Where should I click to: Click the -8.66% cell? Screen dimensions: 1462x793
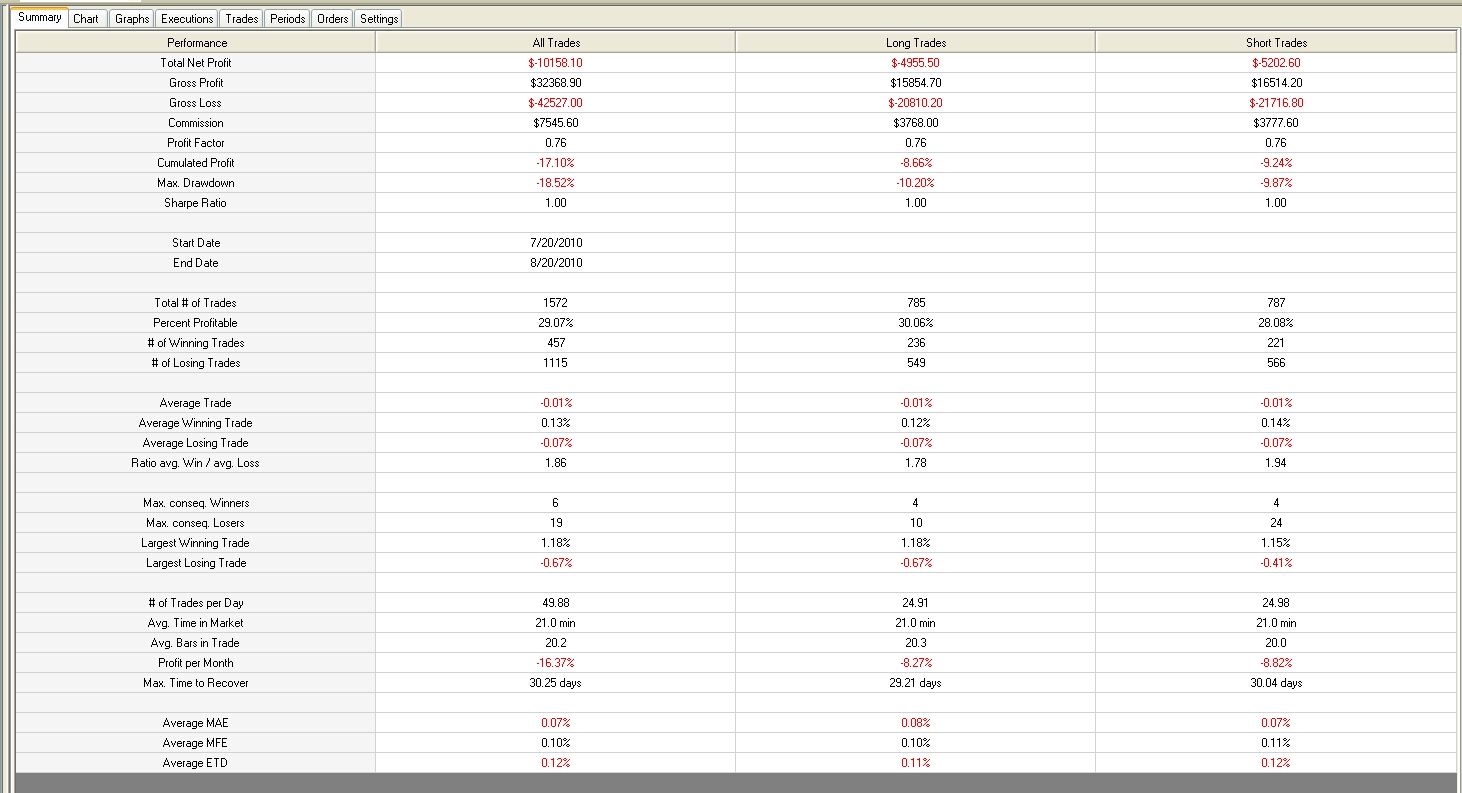tap(915, 163)
